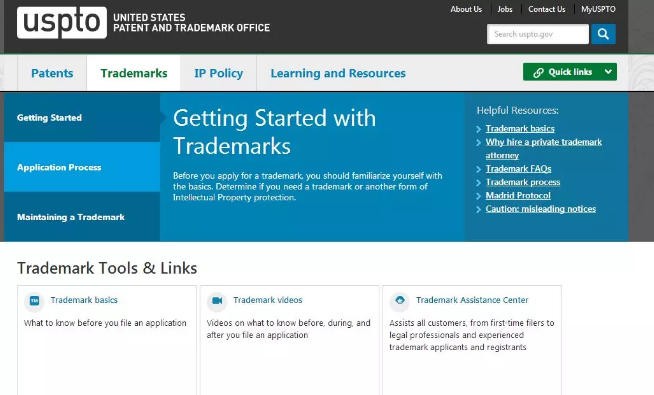Screen dimensions: 654x395
Task: Click the magnifying glass search button
Action: [x=603, y=34]
